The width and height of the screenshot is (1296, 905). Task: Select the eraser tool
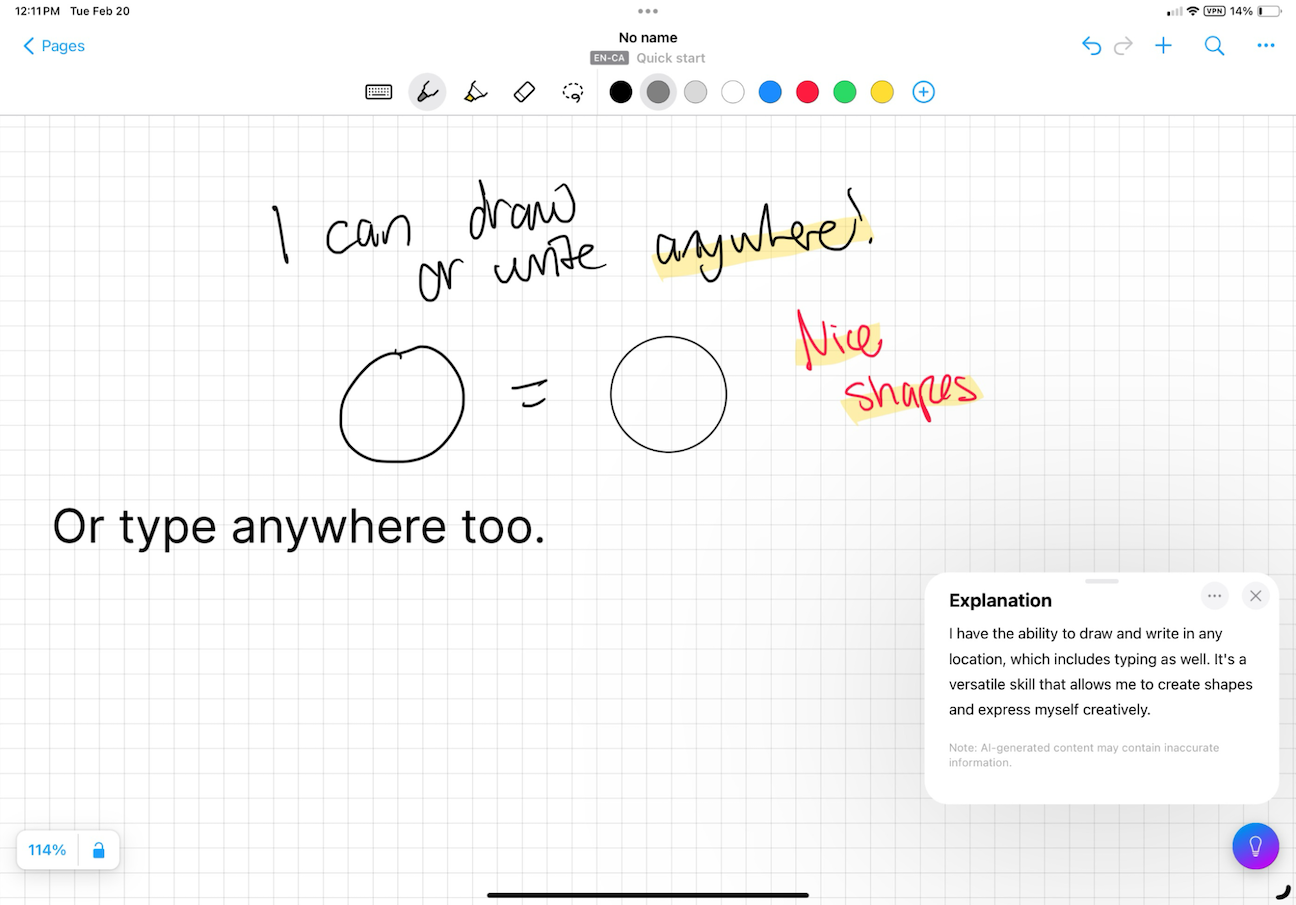(x=524, y=92)
